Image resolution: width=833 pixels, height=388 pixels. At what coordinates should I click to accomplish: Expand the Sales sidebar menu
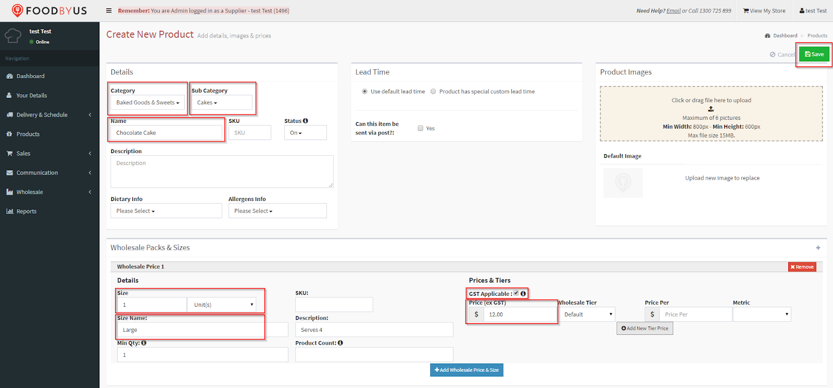tap(49, 154)
